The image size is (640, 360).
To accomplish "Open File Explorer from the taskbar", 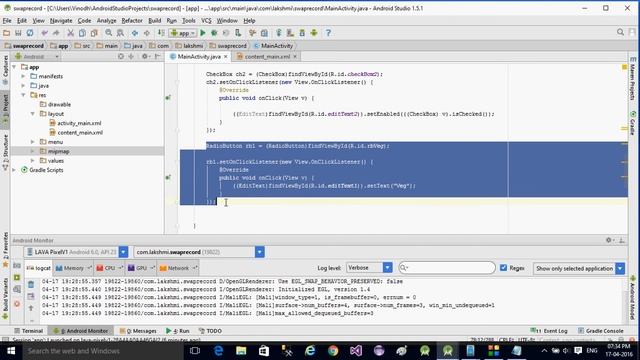I will tap(241, 351).
